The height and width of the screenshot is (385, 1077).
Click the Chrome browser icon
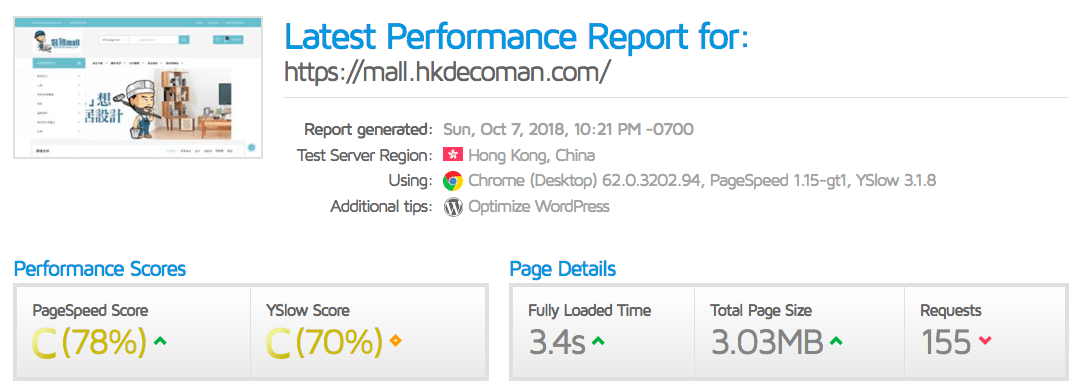pos(453,181)
